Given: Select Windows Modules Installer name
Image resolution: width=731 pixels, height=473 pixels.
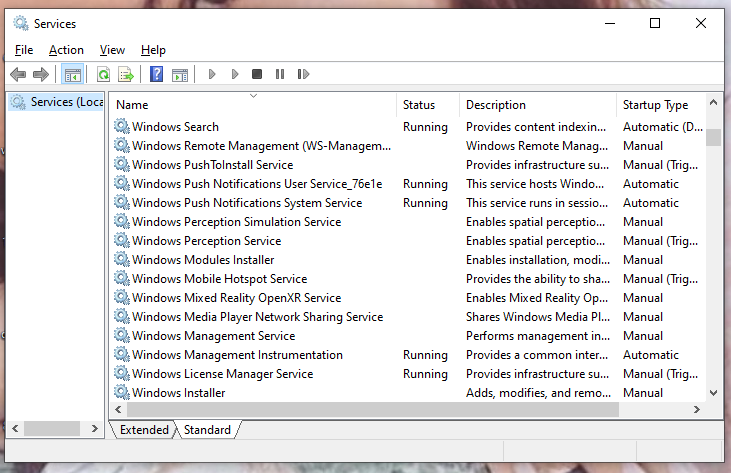Looking at the screenshot, I should (203, 260).
